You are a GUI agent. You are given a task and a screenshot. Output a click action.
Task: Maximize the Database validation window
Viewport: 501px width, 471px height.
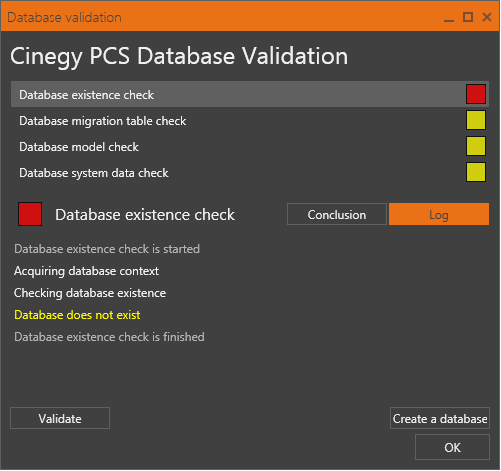coord(468,17)
